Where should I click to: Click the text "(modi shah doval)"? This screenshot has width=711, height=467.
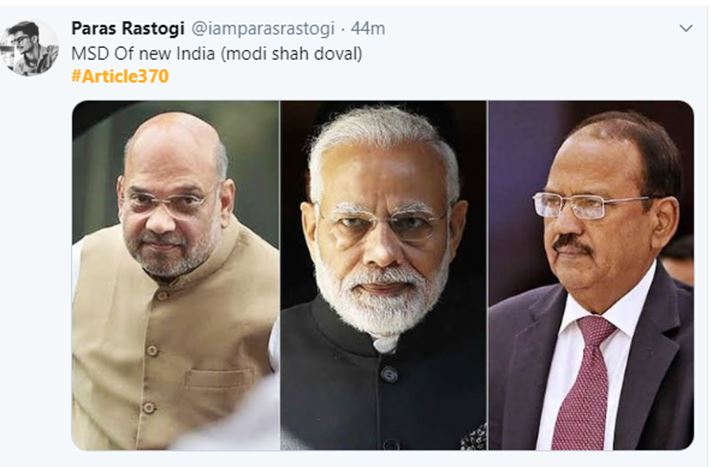coord(292,54)
